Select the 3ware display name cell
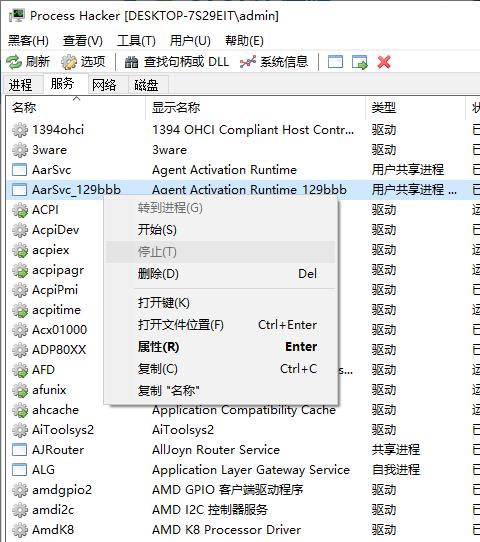 169,150
